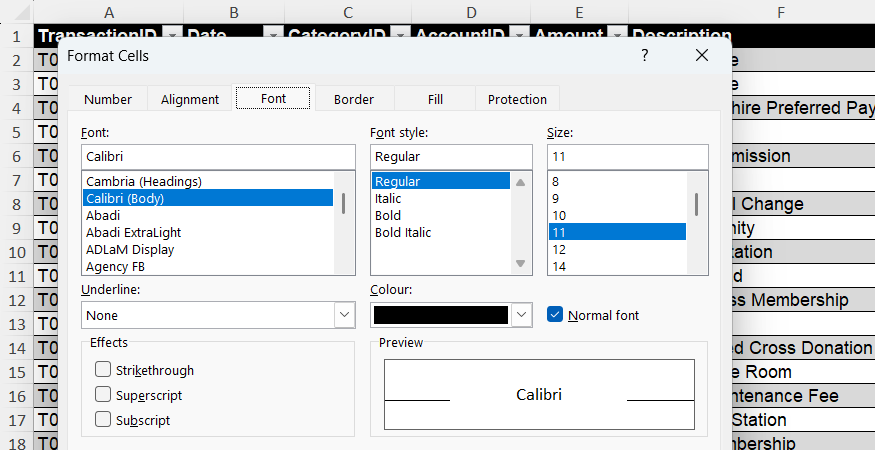875x450 pixels.
Task: Click the Font style input field
Action: (x=451, y=157)
